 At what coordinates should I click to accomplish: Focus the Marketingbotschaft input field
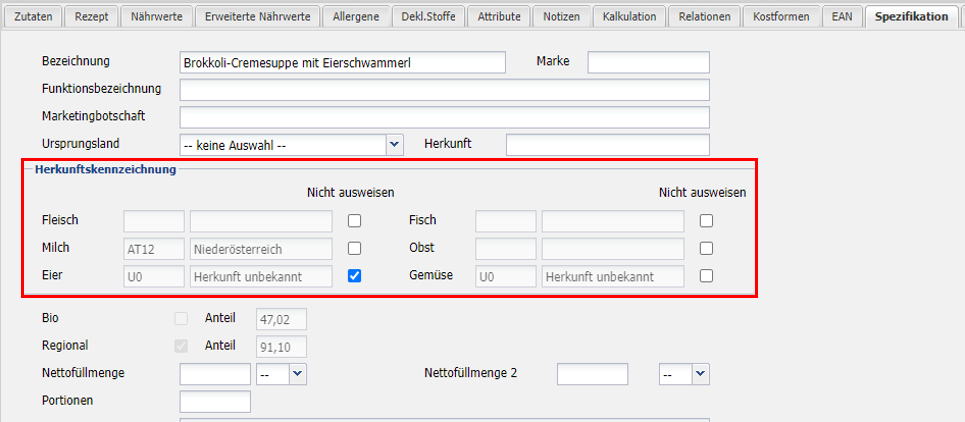pyautogui.click(x=444, y=117)
